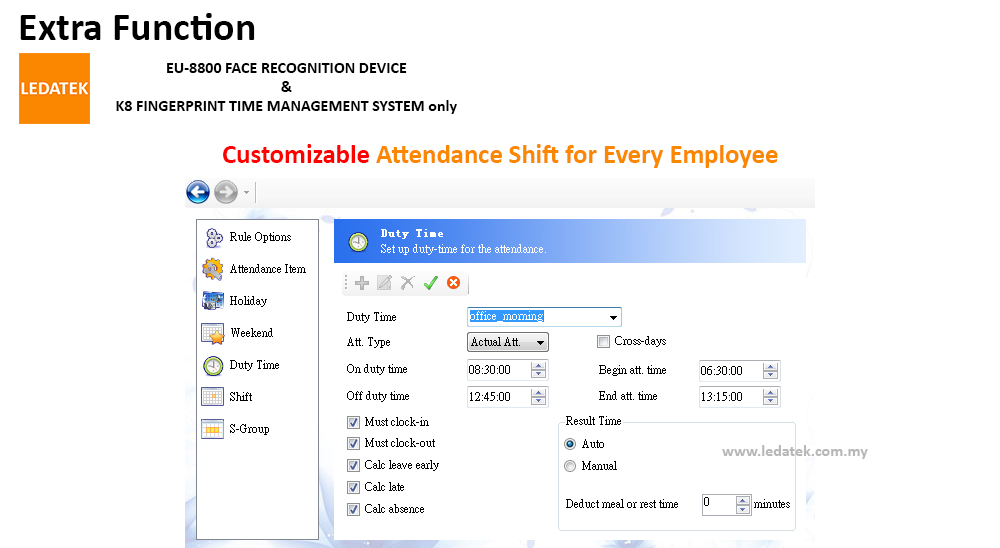The image size is (1000, 548).
Task: Click the Attendance Item icon
Action: click(213, 269)
